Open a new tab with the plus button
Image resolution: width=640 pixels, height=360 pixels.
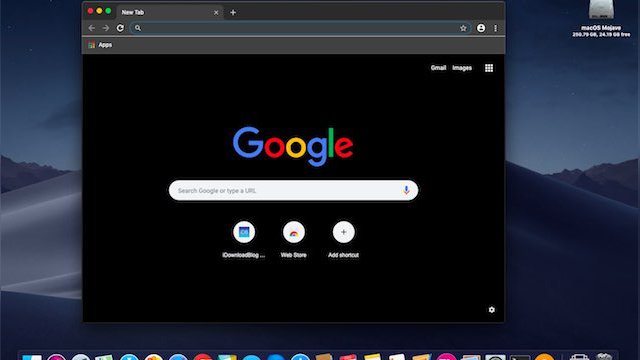(x=233, y=12)
